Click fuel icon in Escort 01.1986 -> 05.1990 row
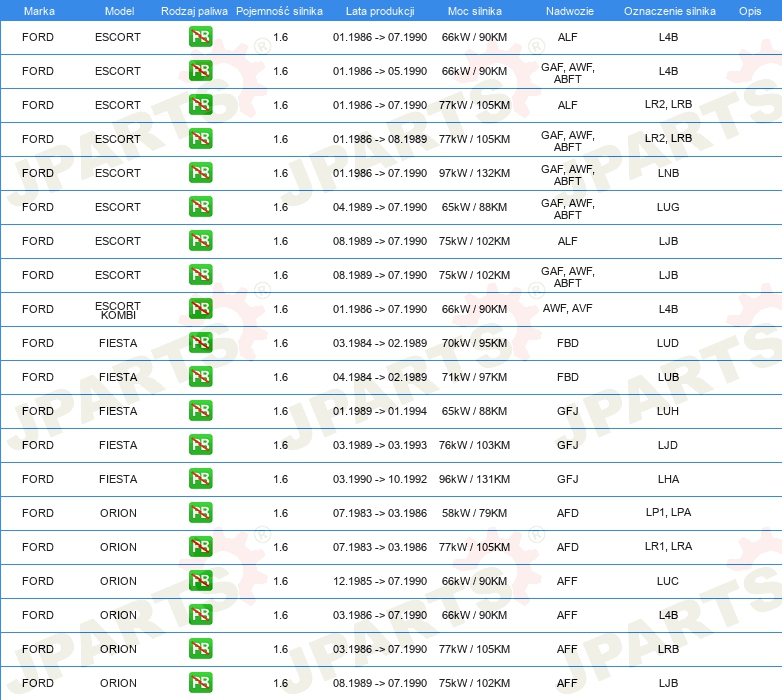The image size is (782, 700). pos(200,70)
